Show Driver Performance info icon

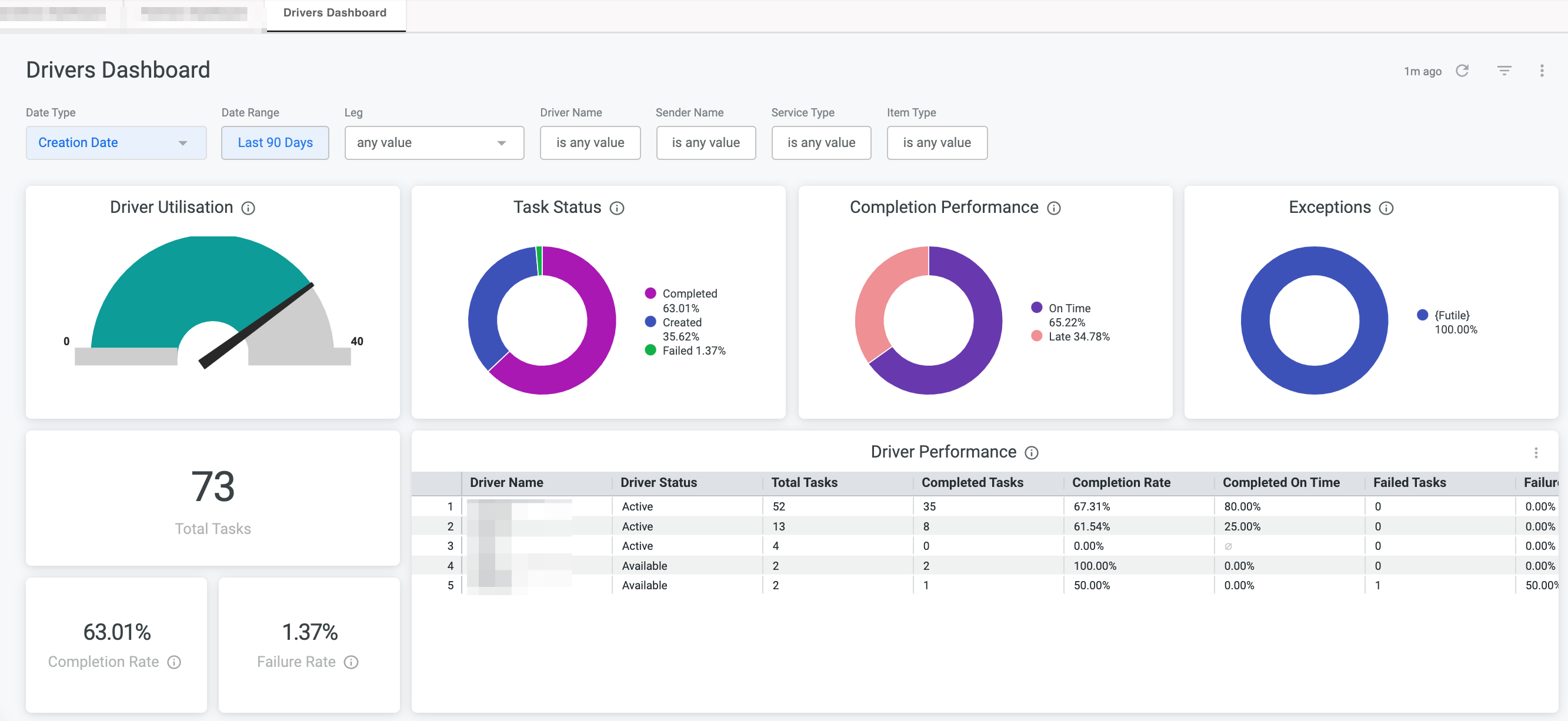[1031, 452]
